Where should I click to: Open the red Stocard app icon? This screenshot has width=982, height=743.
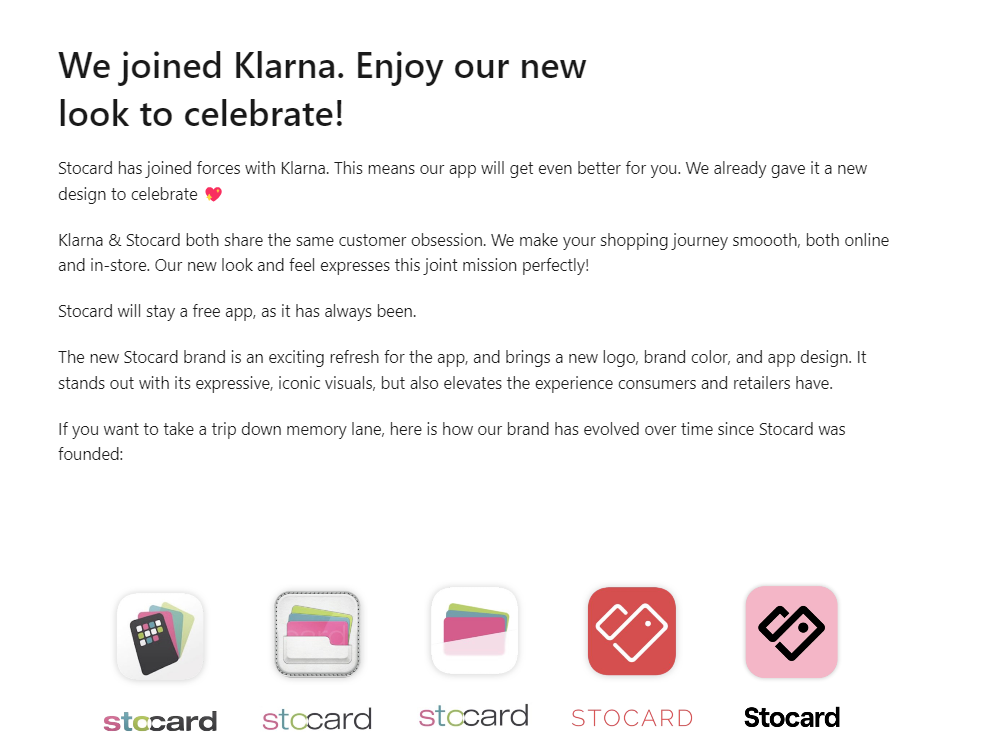(631, 631)
